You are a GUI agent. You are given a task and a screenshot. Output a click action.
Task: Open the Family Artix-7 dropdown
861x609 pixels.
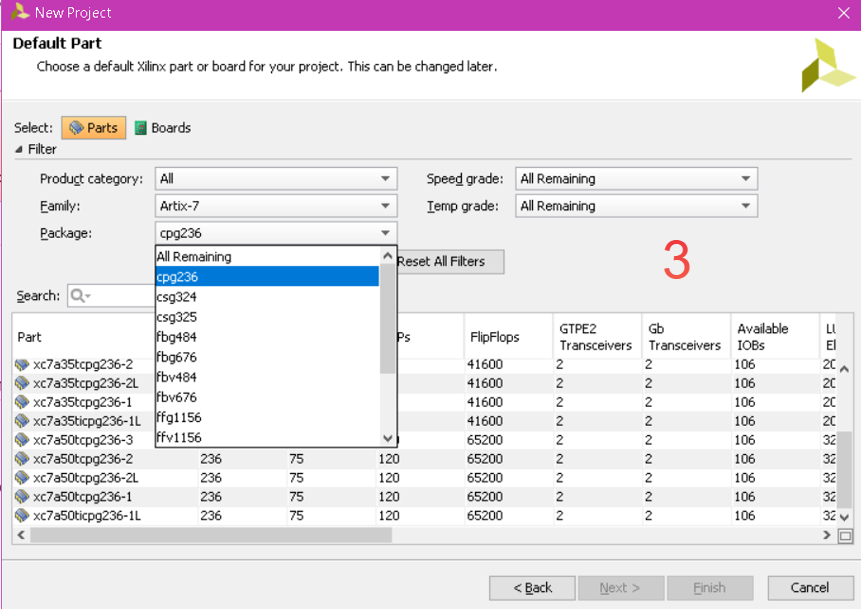[276, 206]
